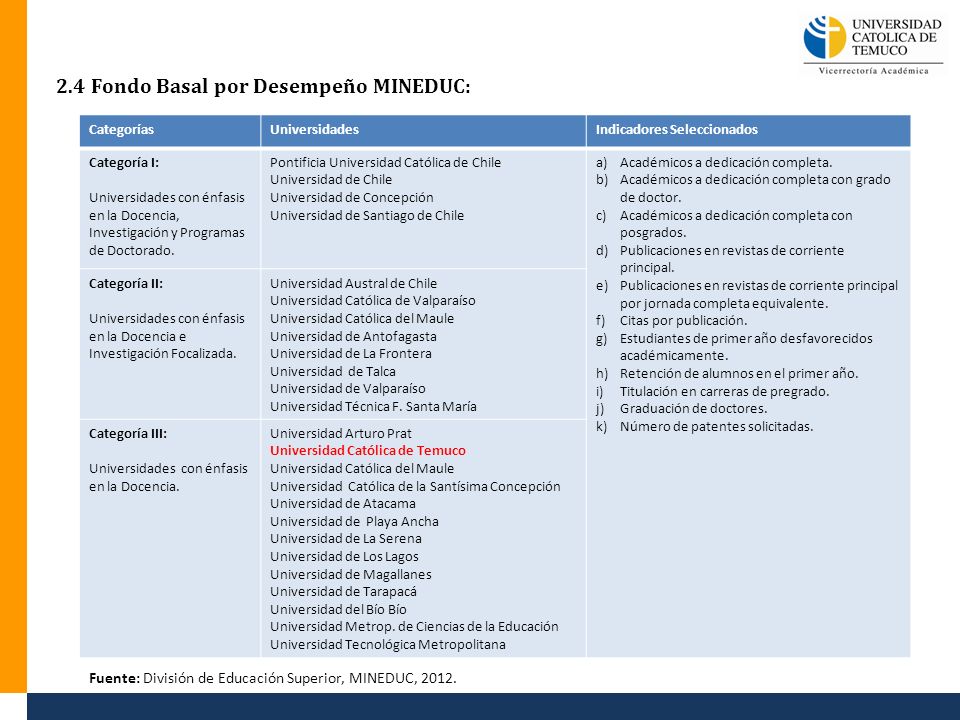960x720 pixels.
Task: Click the 'Universidad de Chile' entry
Action: (x=331, y=179)
